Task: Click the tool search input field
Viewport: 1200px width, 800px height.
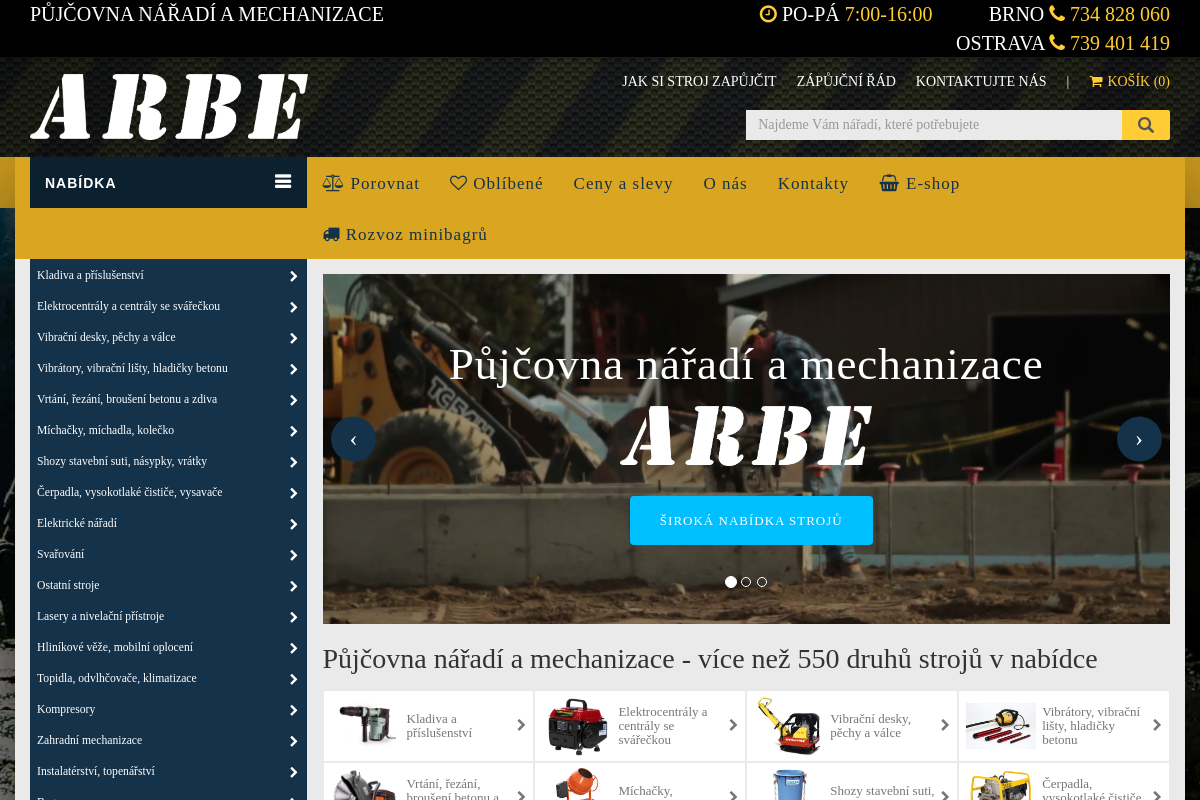Action: (x=934, y=125)
